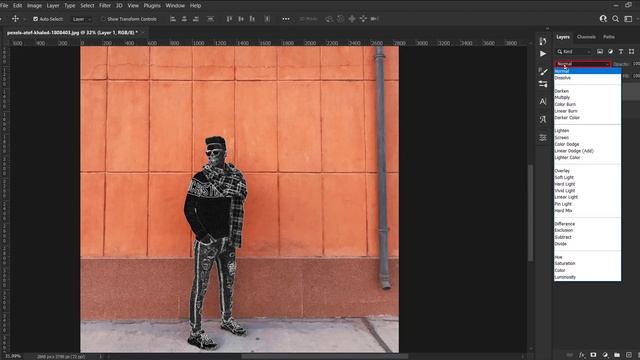The width and height of the screenshot is (640, 360).
Task: Enable Show Transform Controls checkbox
Action: pyautogui.click(x=103, y=19)
